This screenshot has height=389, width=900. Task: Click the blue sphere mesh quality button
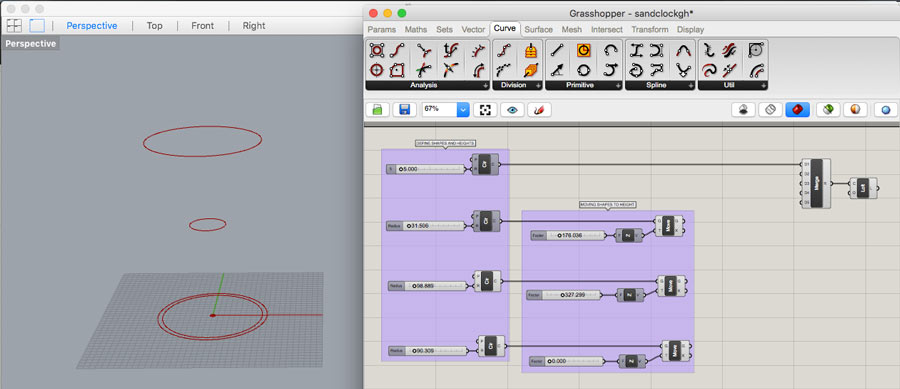[886, 110]
